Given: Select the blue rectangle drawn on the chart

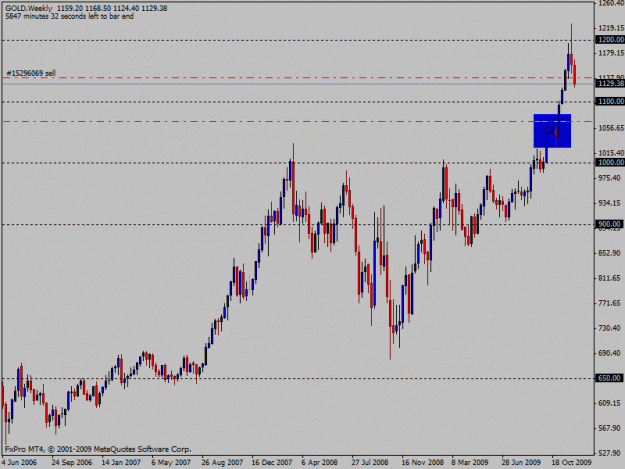Looking at the screenshot, I should [x=552, y=131].
